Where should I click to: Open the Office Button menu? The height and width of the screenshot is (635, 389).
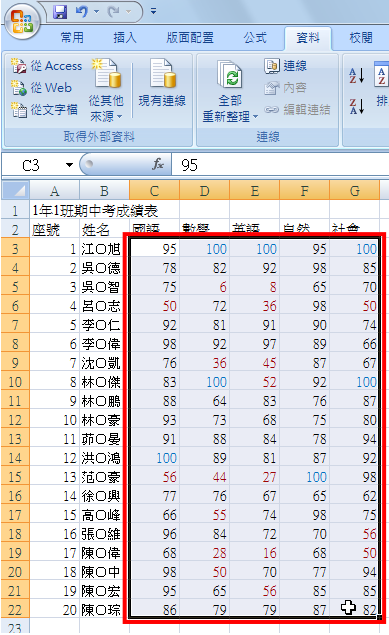click(x=22, y=21)
